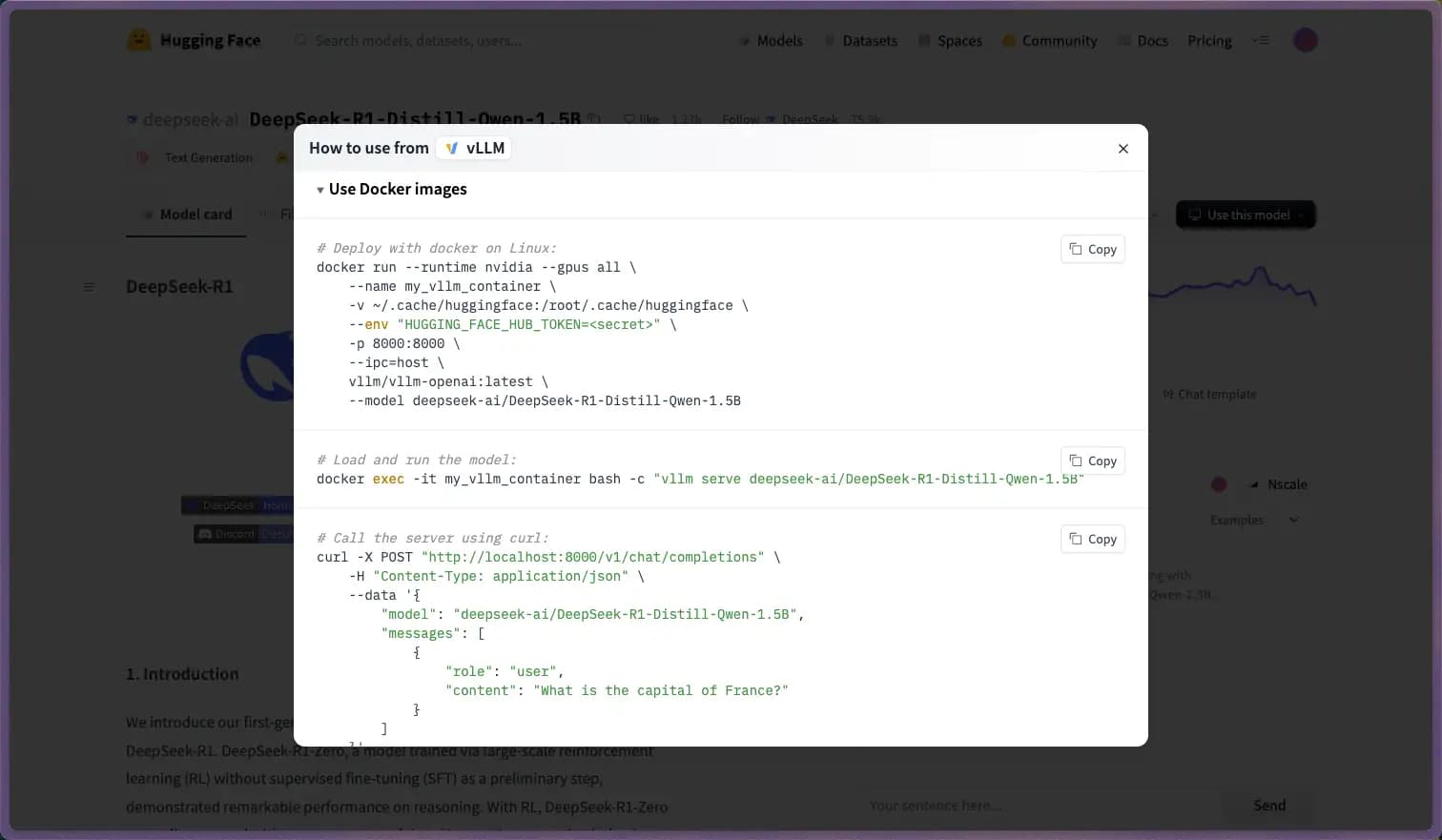This screenshot has width=1442, height=840.
Task: Select the Nscale inference provider
Action: pyautogui.click(x=1278, y=484)
